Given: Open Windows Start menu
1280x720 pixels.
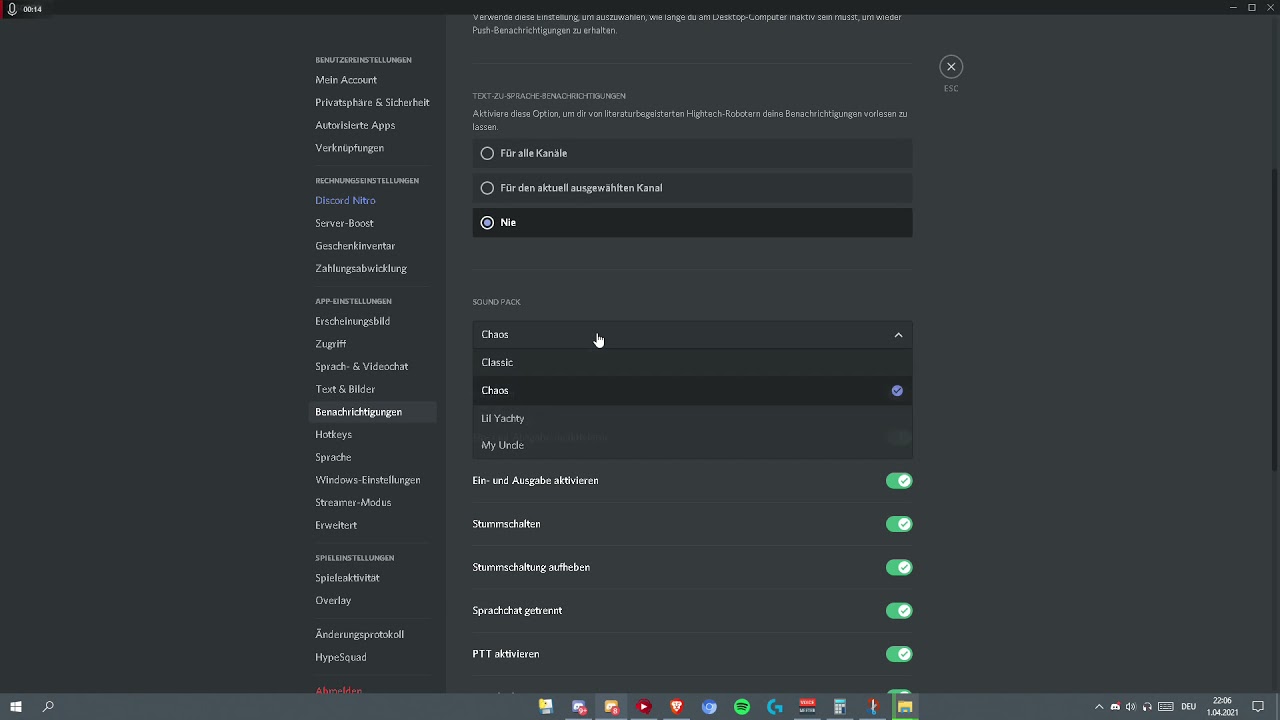Looking at the screenshot, I should click(x=16, y=707).
